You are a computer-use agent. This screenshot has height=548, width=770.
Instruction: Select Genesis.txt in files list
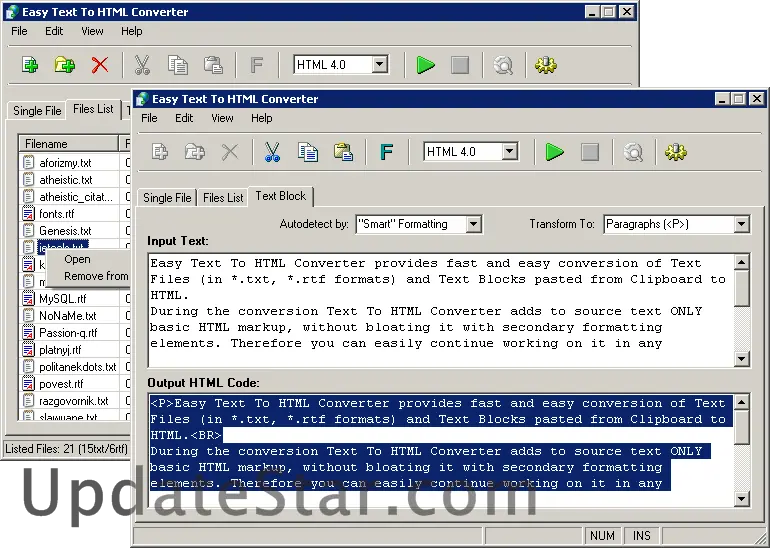click(65, 231)
